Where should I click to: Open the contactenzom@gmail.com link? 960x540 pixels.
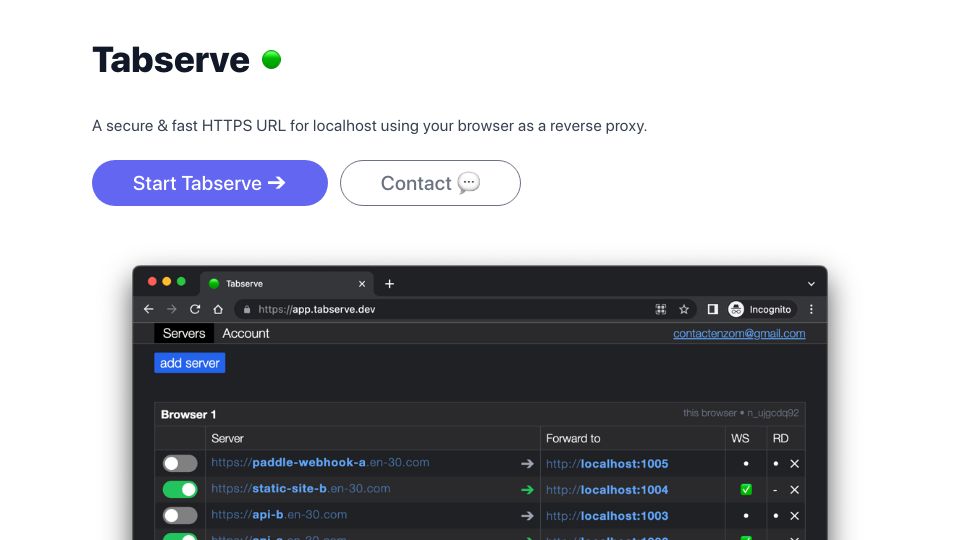(739, 333)
